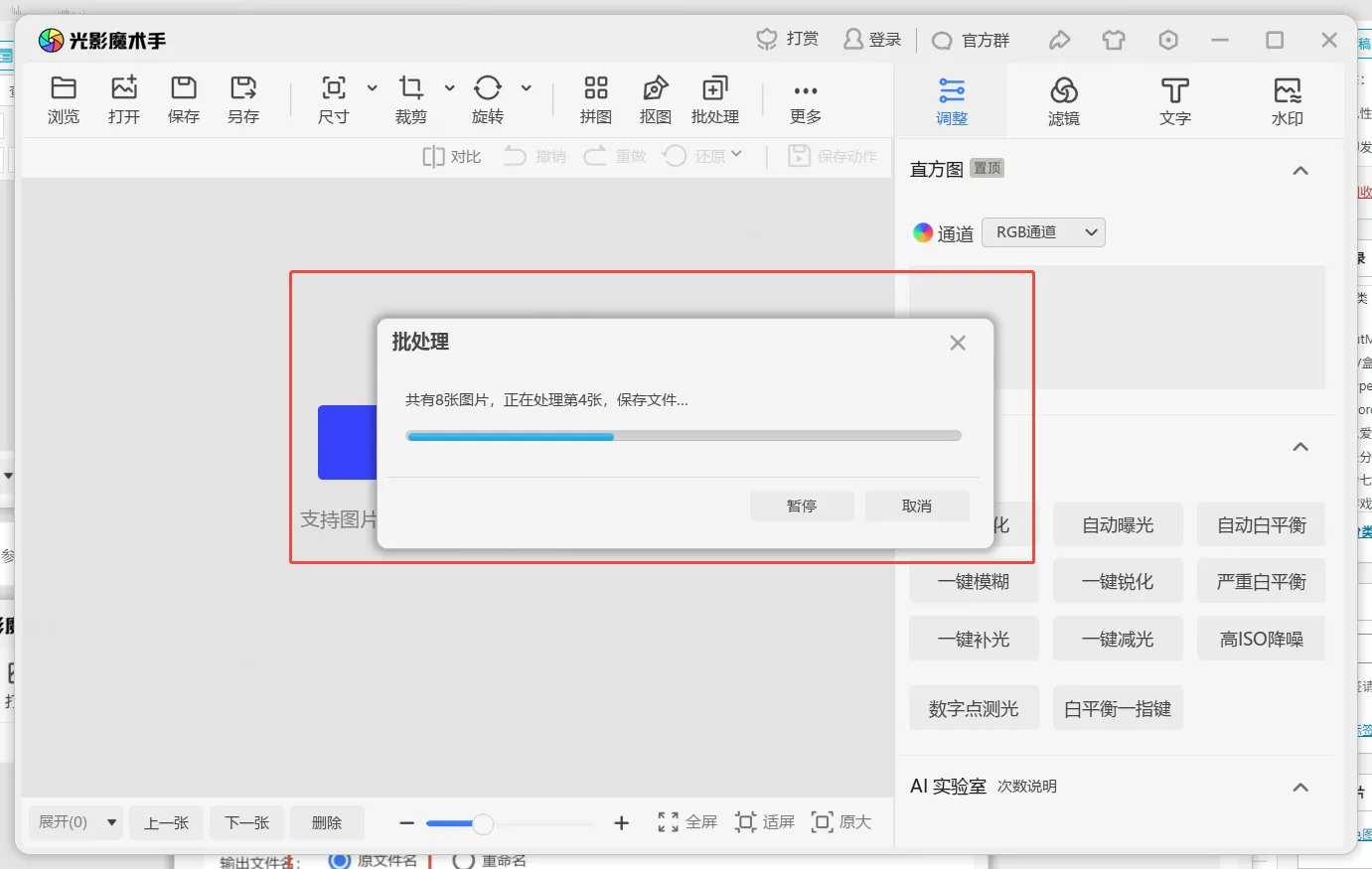1372x869 pixels.
Task: Cancel batch processing with 取消
Action: (917, 507)
